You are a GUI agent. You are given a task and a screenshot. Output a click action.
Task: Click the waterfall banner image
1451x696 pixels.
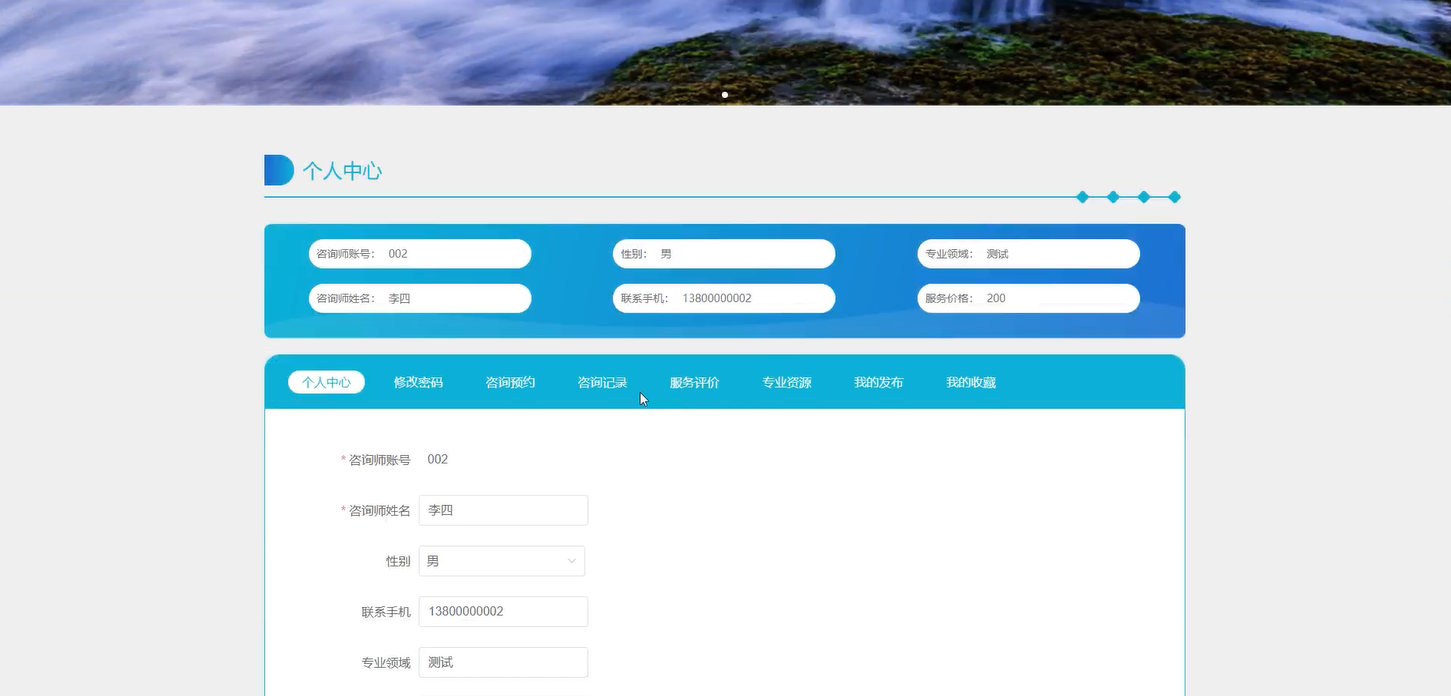(725, 50)
